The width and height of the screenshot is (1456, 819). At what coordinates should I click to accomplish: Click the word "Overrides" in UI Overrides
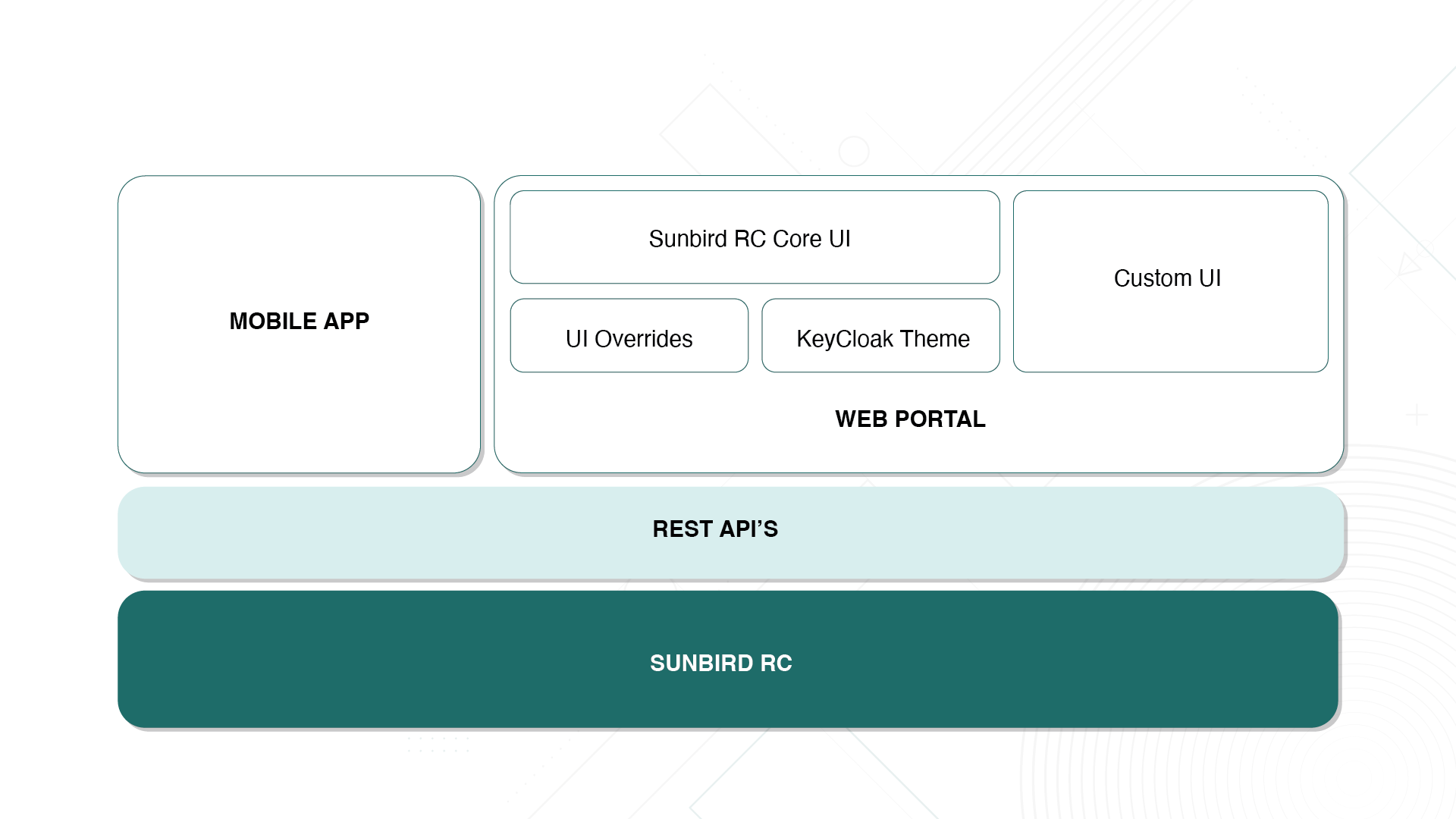[x=643, y=339]
